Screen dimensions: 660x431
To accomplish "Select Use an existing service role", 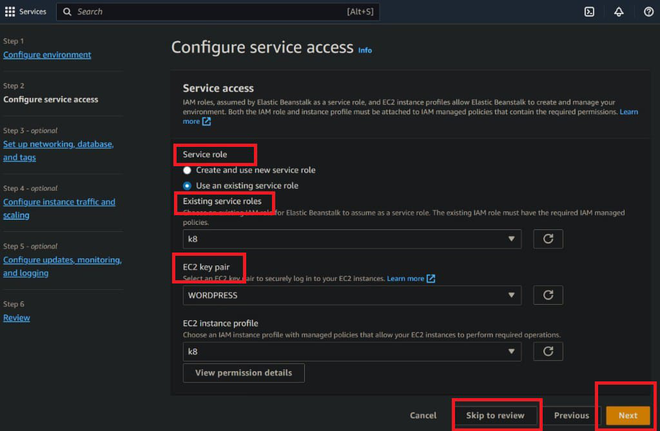I will 187,185.
